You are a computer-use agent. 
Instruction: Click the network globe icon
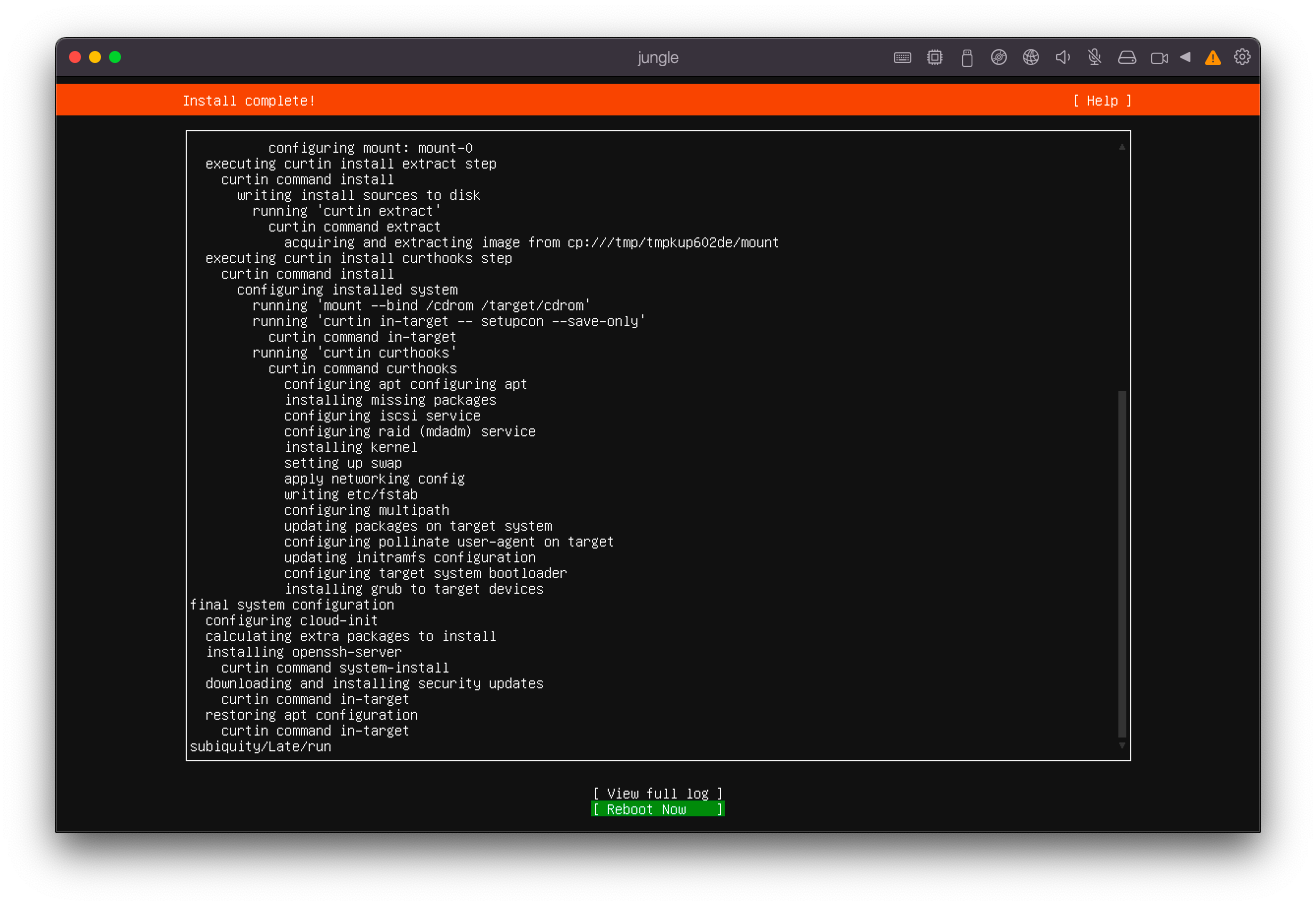click(x=1030, y=58)
